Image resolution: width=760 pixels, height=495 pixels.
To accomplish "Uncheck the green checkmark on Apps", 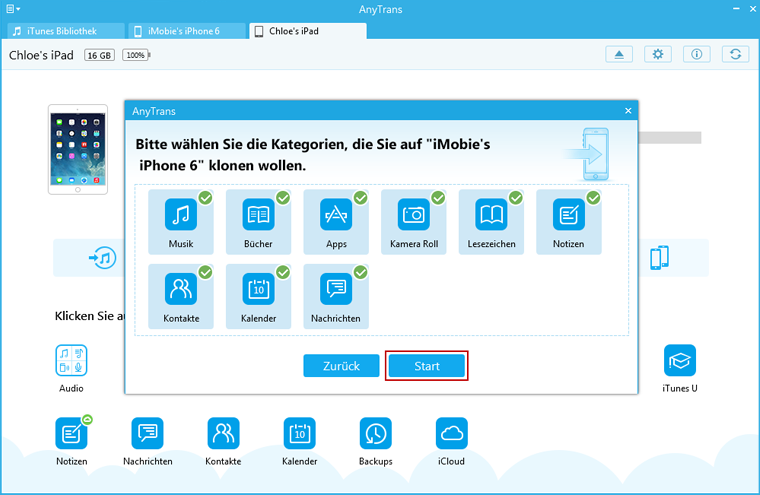I will [361, 198].
